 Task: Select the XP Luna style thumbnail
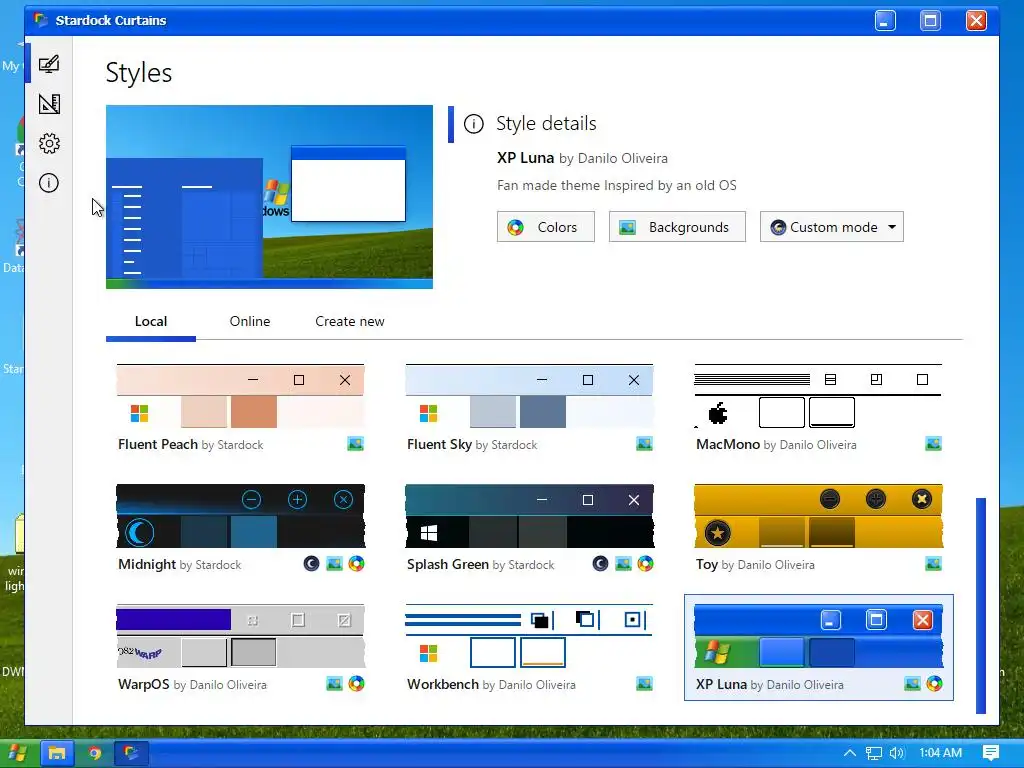tap(818, 636)
